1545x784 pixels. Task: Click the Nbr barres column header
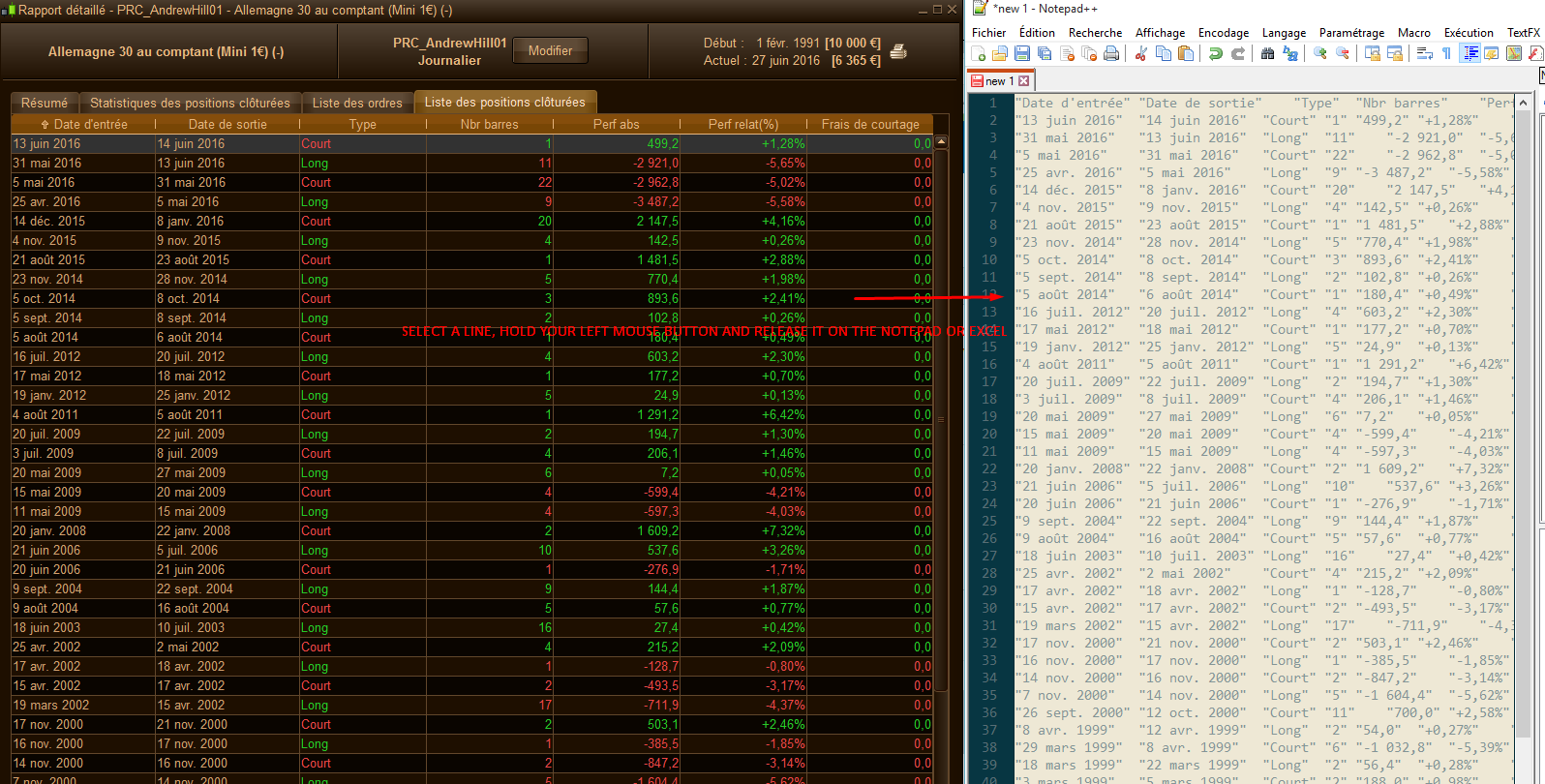tap(490, 124)
